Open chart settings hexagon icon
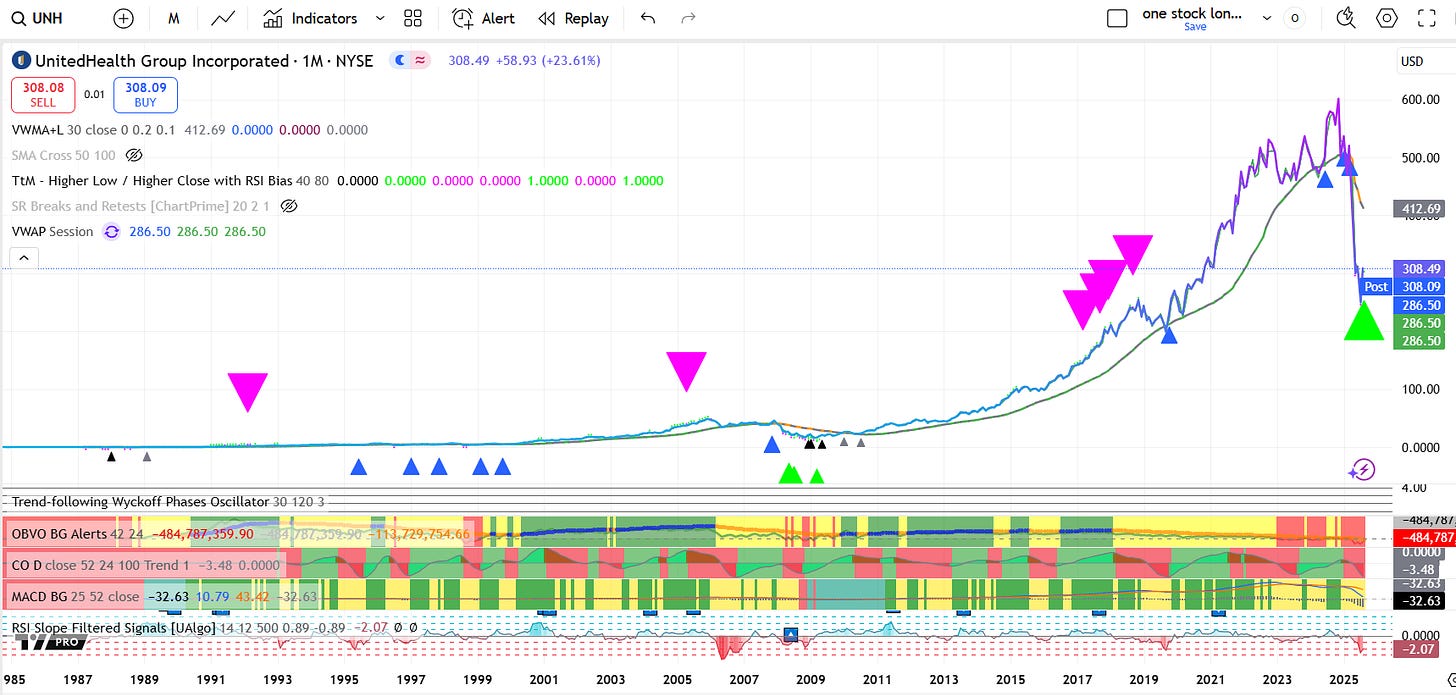Image resolution: width=1456 pixels, height=695 pixels. pyautogui.click(x=1387, y=18)
